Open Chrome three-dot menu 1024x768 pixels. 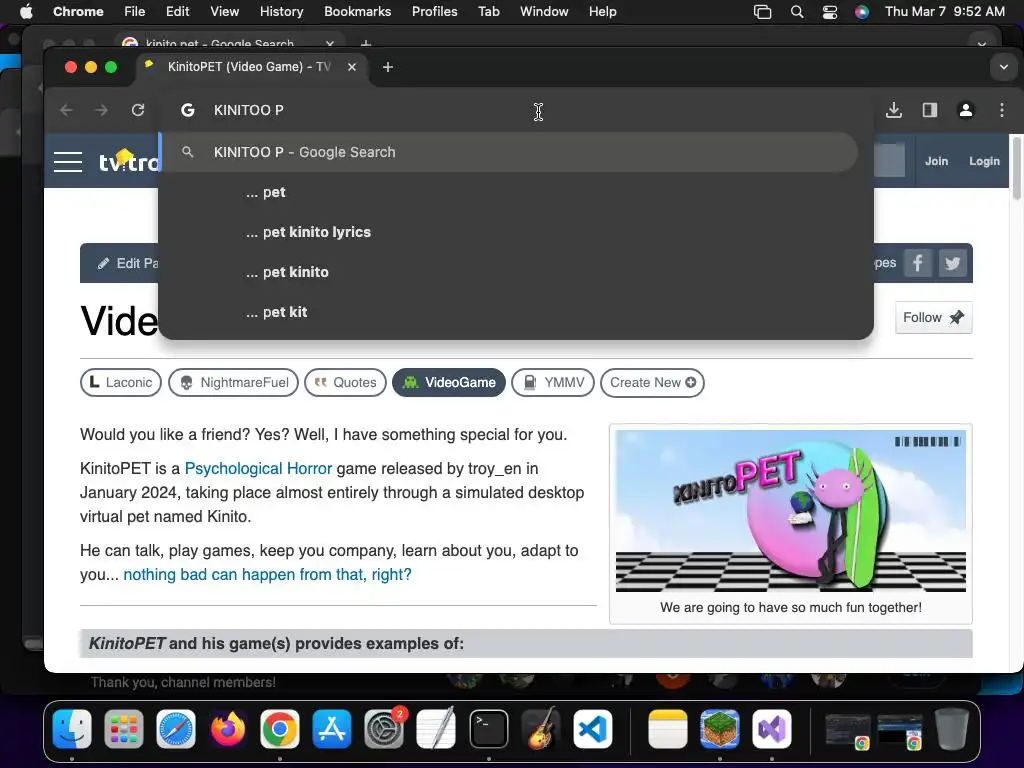tap(1002, 110)
